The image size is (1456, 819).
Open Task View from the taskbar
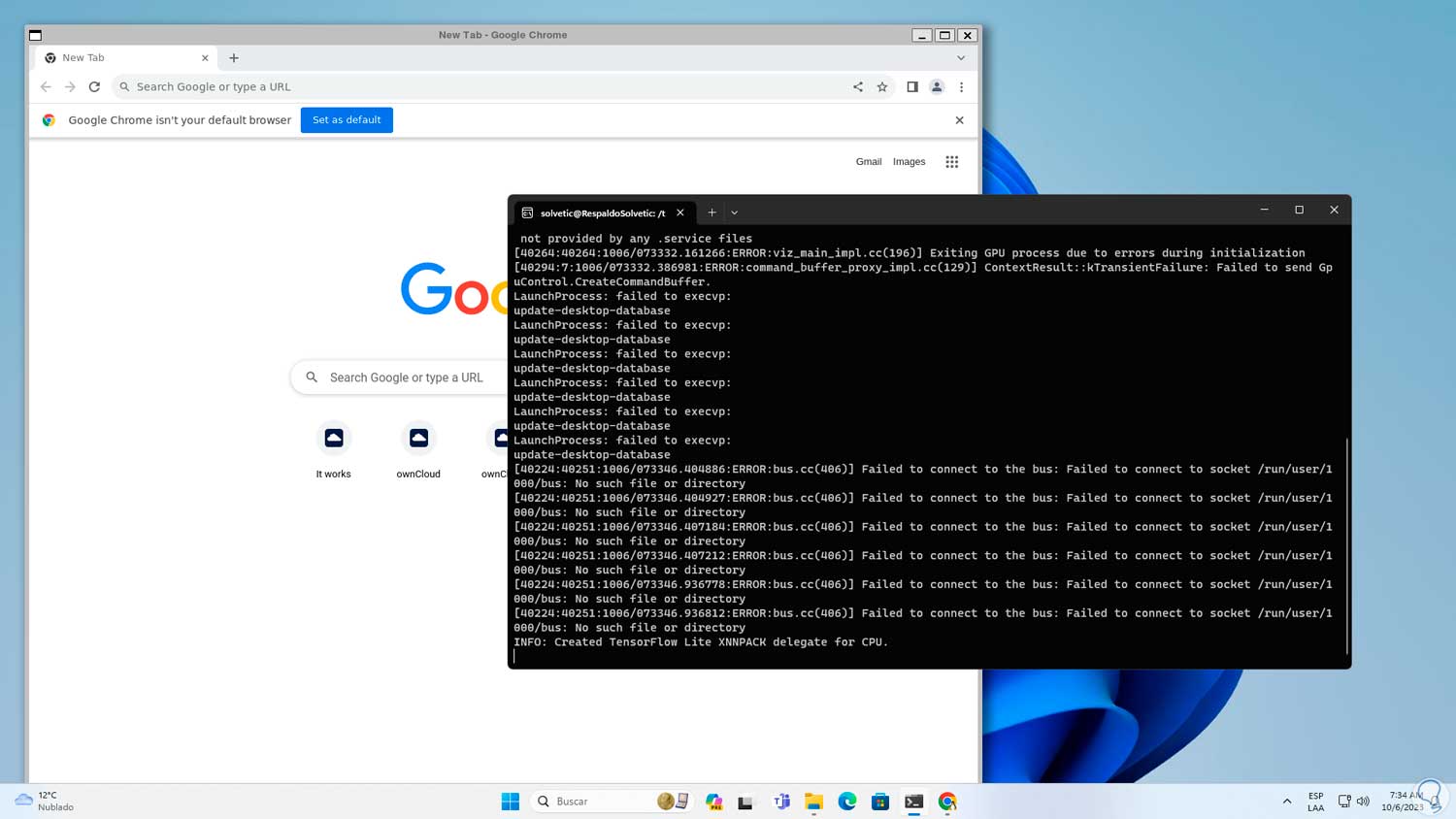pos(745,802)
